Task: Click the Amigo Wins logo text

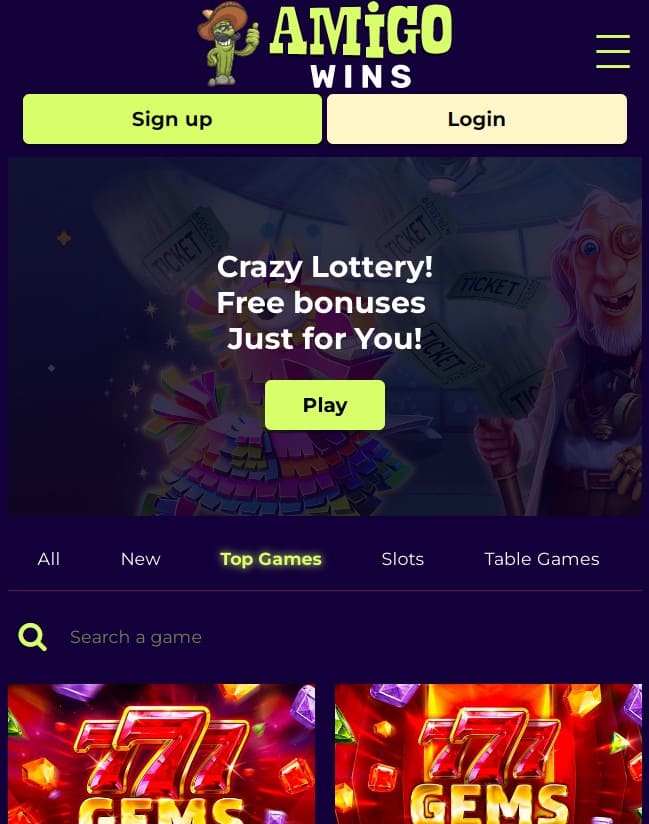Action: (x=361, y=46)
